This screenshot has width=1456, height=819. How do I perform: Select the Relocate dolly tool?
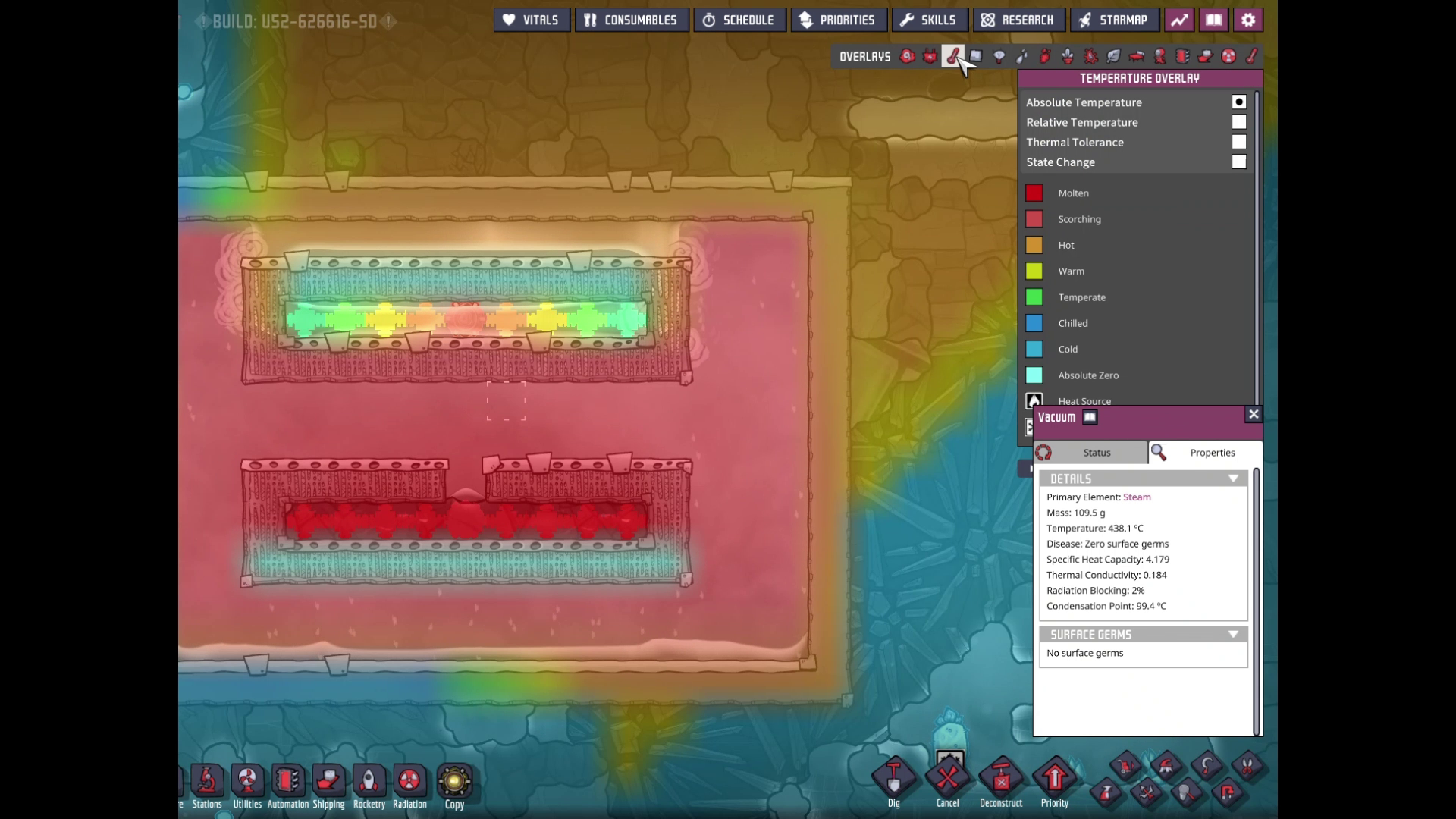tap(1125, 766)
